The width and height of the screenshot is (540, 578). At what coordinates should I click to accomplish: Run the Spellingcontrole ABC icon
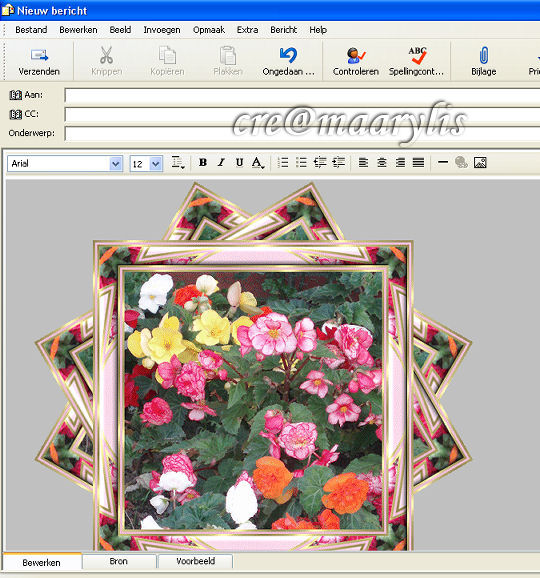coord(417,55)
